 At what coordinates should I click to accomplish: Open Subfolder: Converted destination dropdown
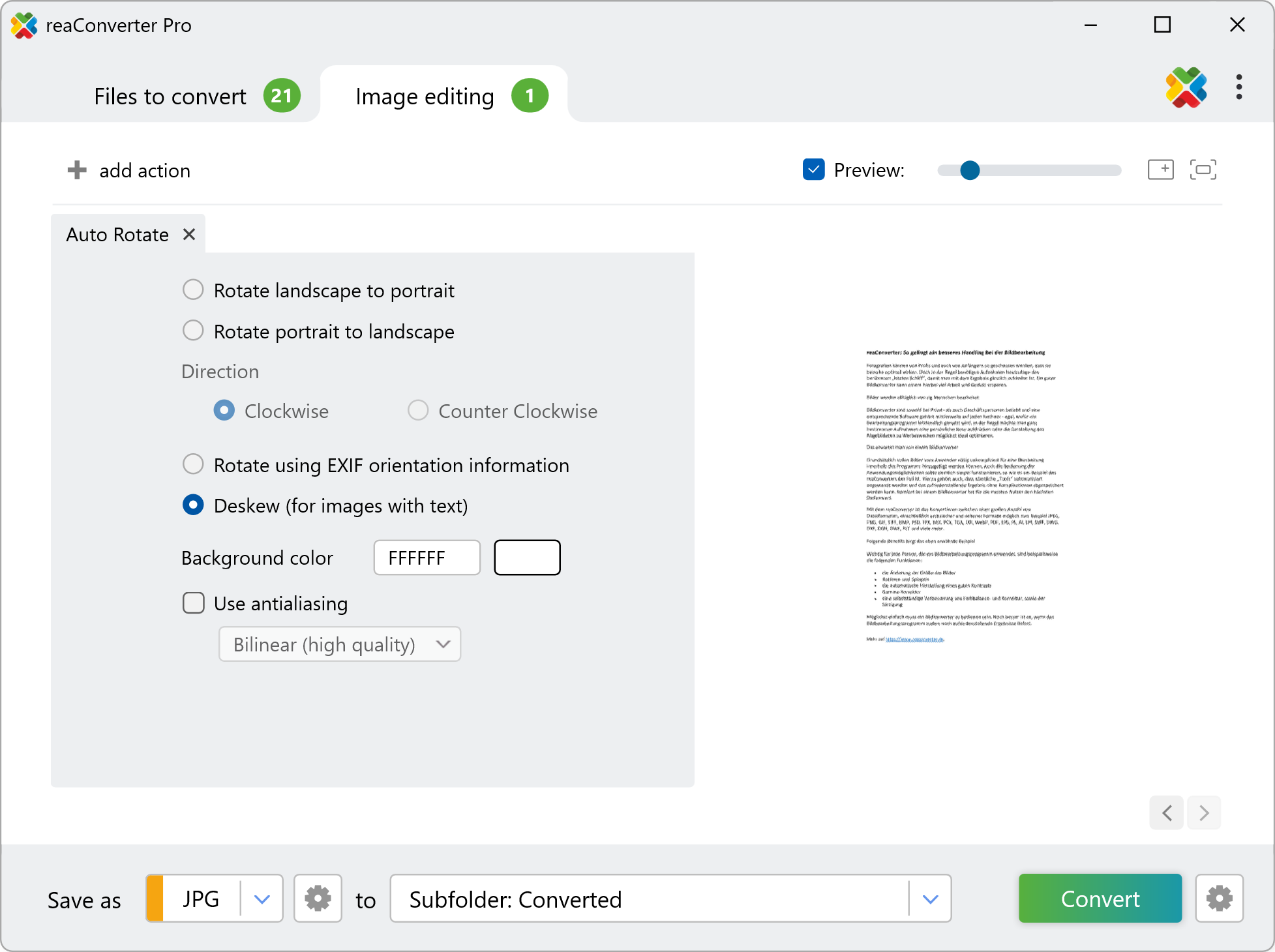pos(930,899)
